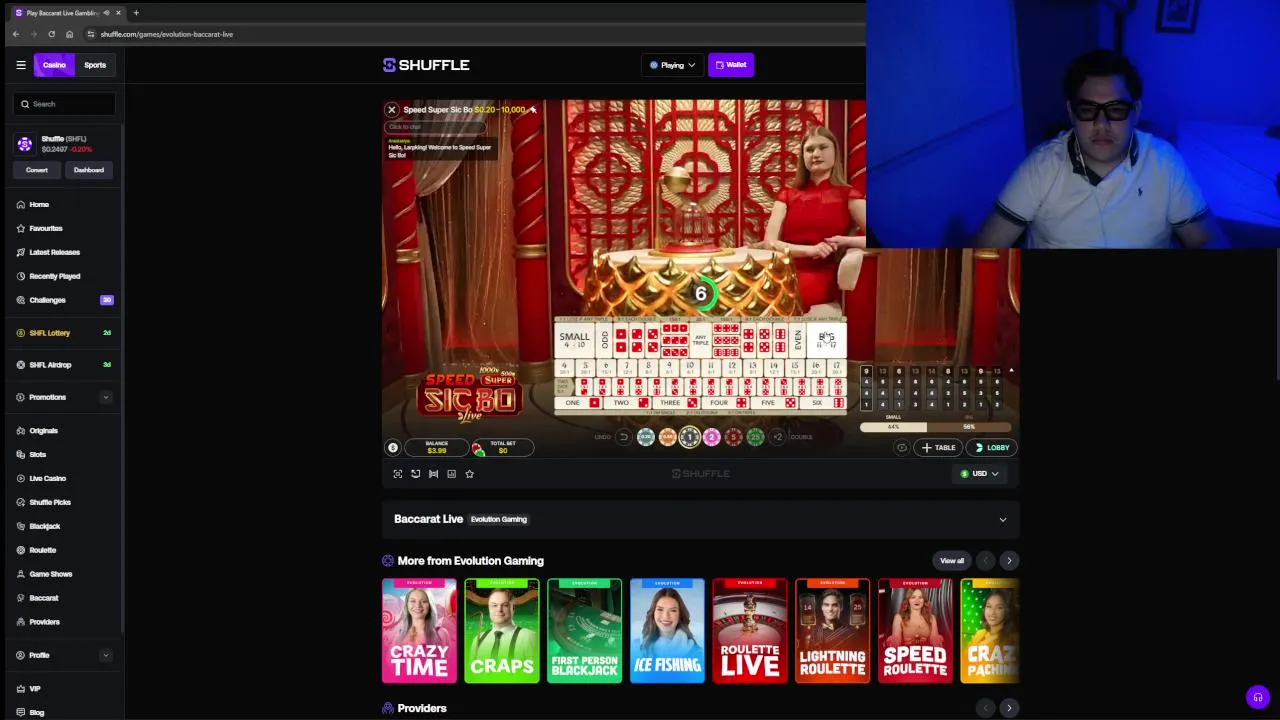Toggle fullscreen mode icon below the game
Viewport: 1280px width, 720px height.
click(x=398, y=474)
